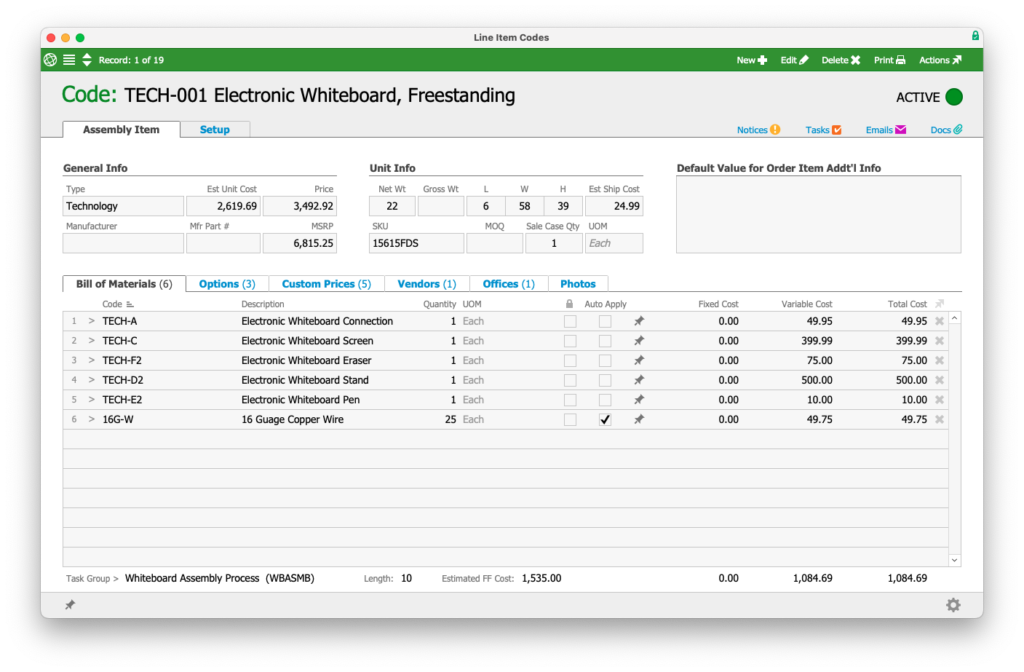Viewport: 1024px width, 672px height.
Task: Click the record navigation up-down stepper
Action: (86, 60)
